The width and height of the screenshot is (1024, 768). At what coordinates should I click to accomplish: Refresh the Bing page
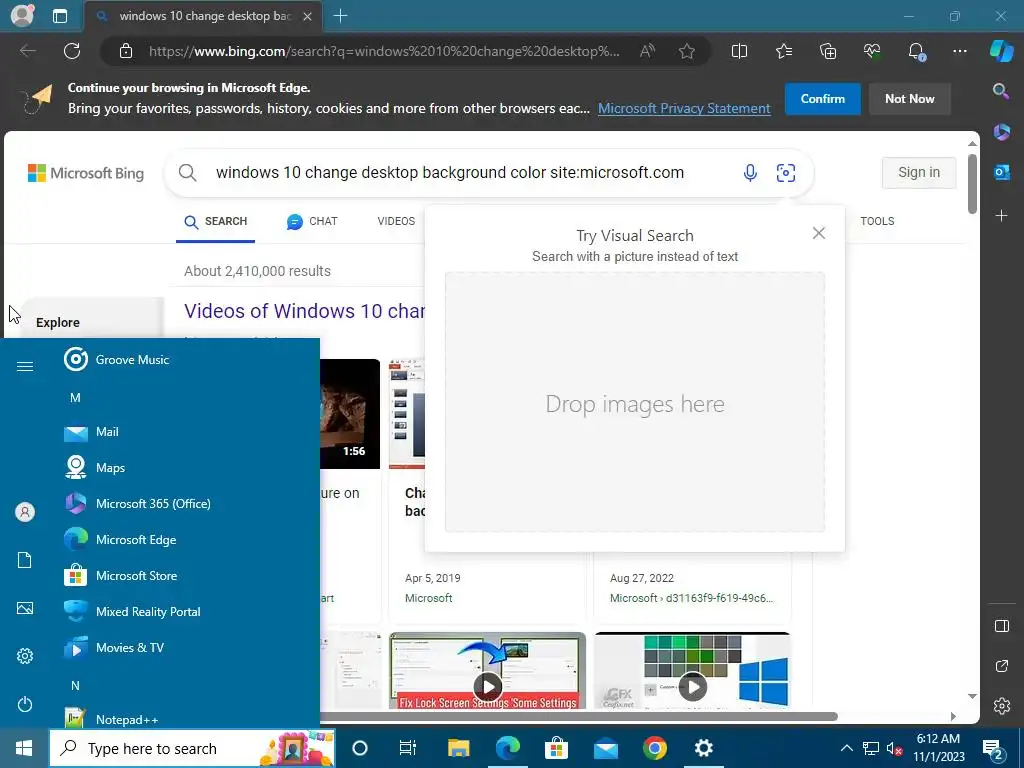point(72,51)
